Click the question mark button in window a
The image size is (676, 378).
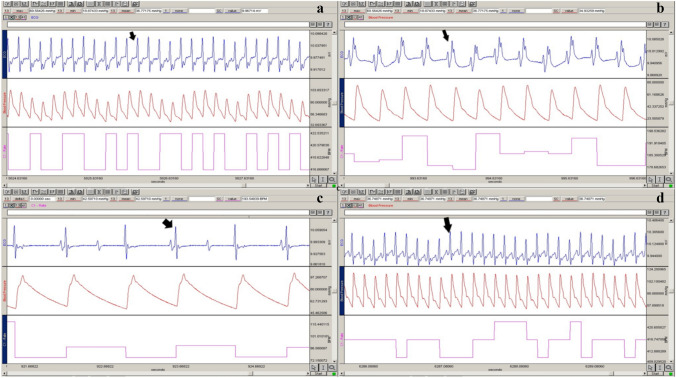tap(328, 25)
